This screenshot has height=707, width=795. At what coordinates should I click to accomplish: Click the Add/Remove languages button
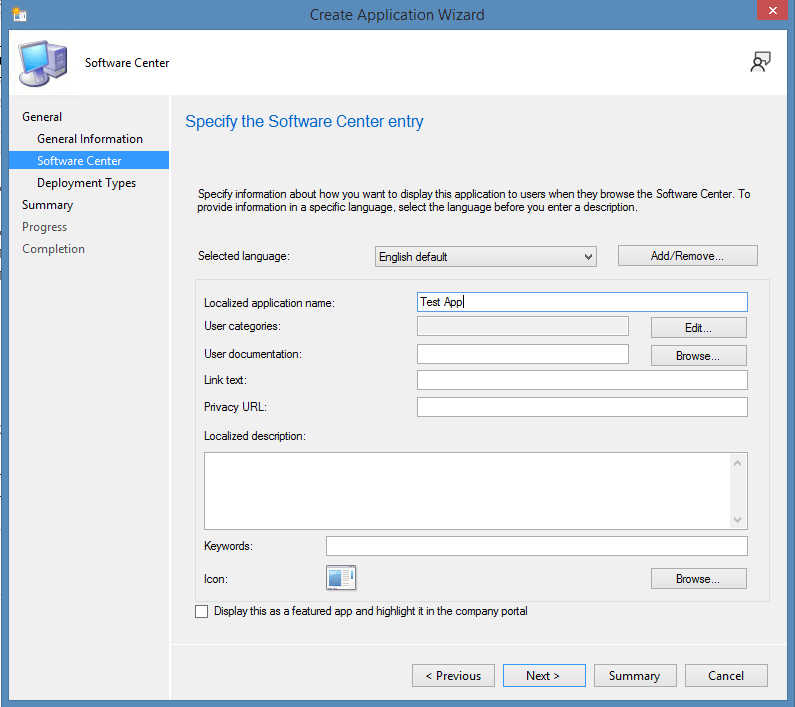coord(688,256)
